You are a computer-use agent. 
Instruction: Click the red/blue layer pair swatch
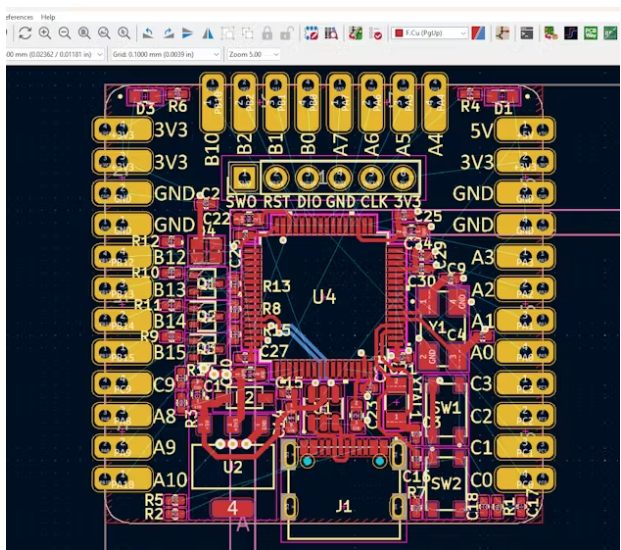480,33
